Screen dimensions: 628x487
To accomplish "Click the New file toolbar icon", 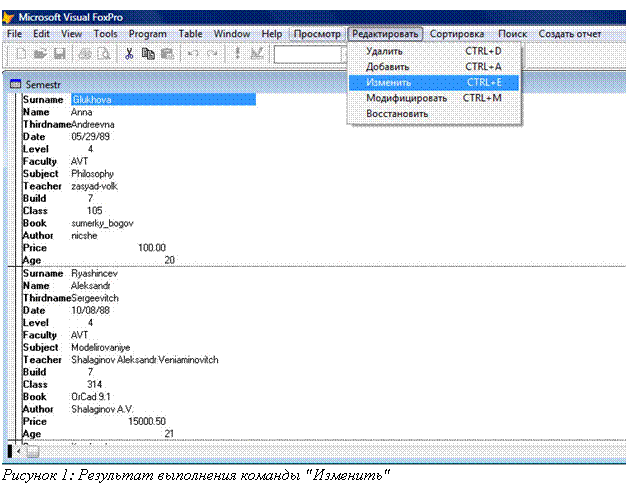I will click(20, 53).
